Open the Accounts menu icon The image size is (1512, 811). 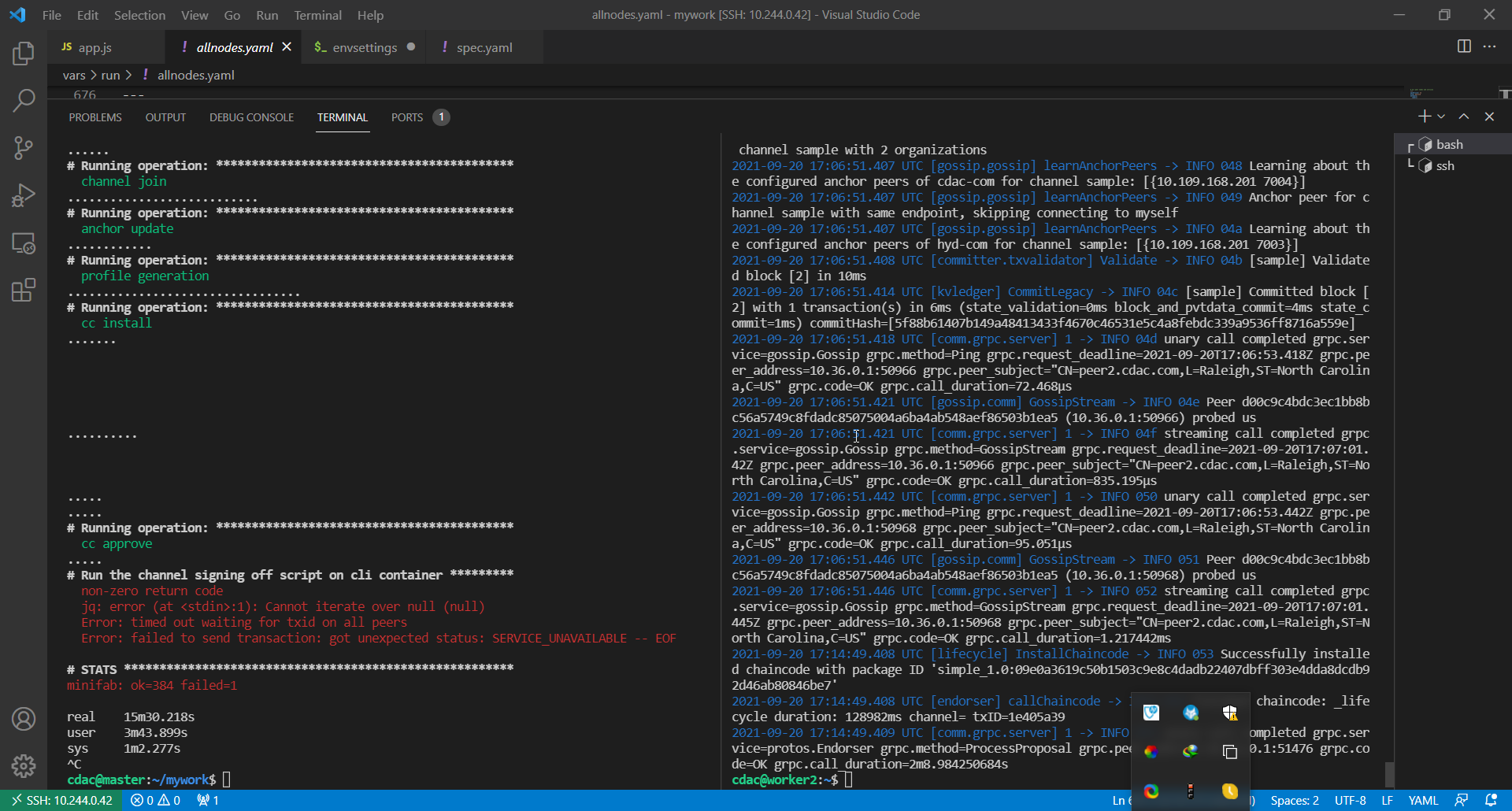(24, 719)
